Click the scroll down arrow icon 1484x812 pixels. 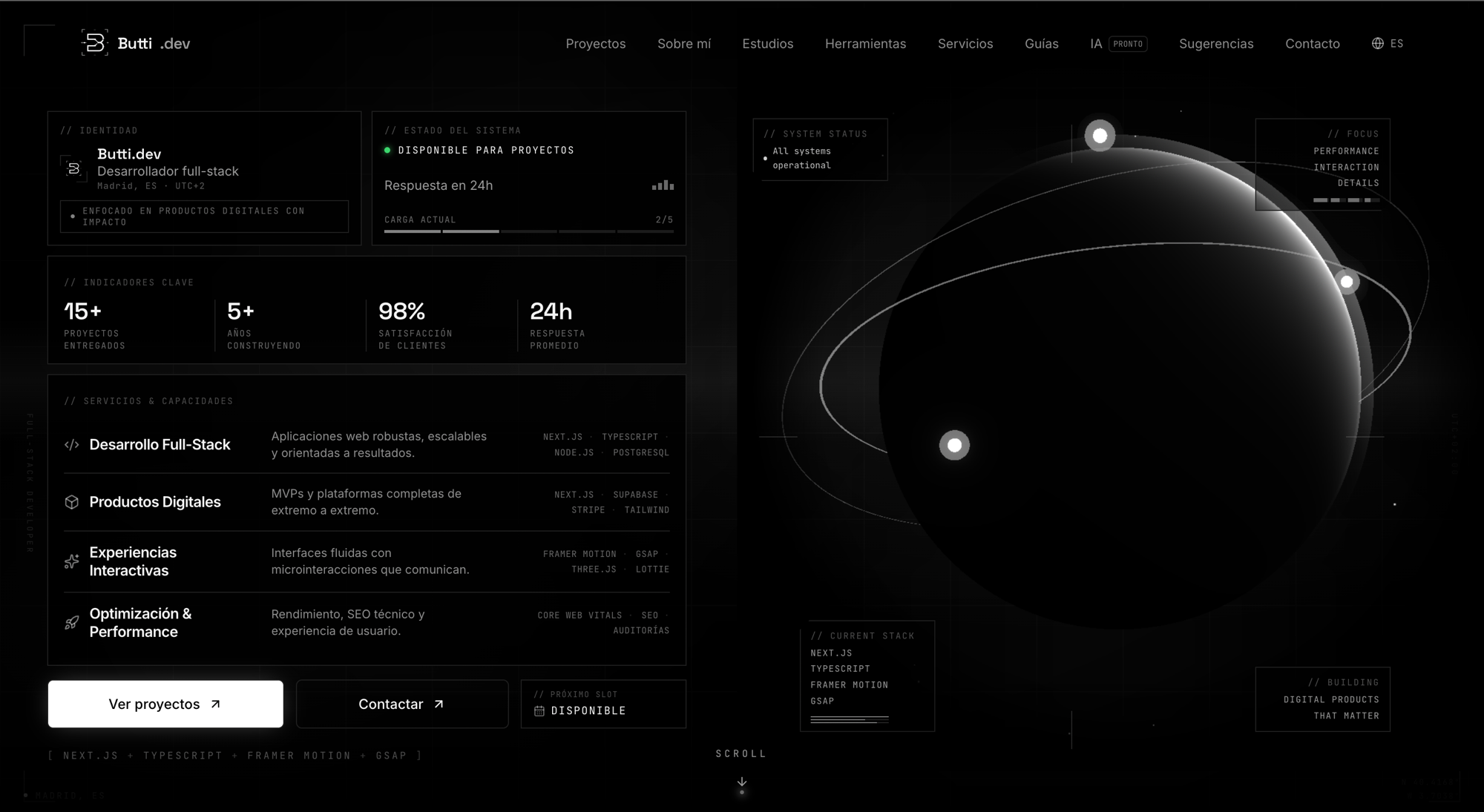click(x=741, y=782)
